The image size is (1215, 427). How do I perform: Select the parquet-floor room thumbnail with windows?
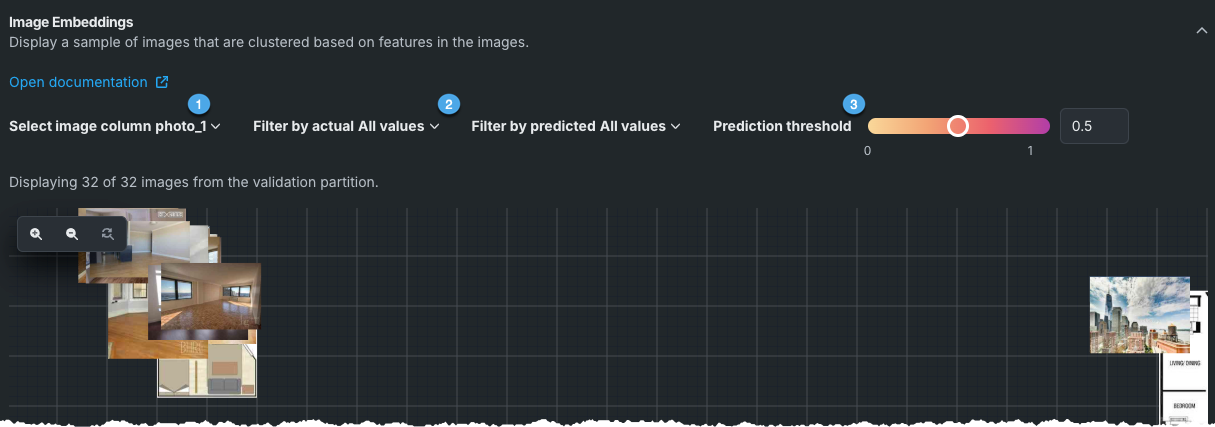click(205, 300)
